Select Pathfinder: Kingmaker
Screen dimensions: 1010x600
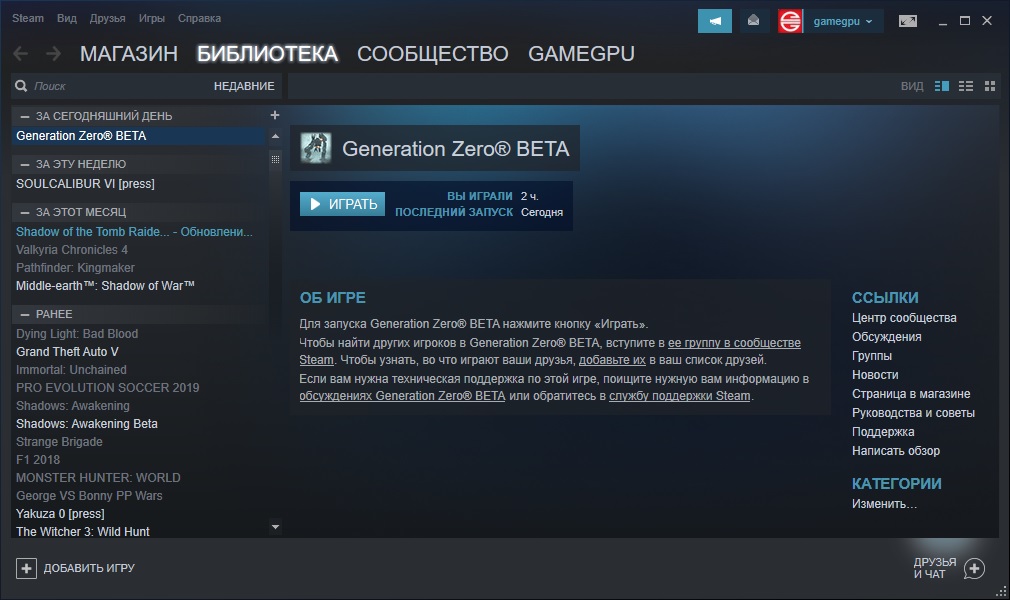138,267
